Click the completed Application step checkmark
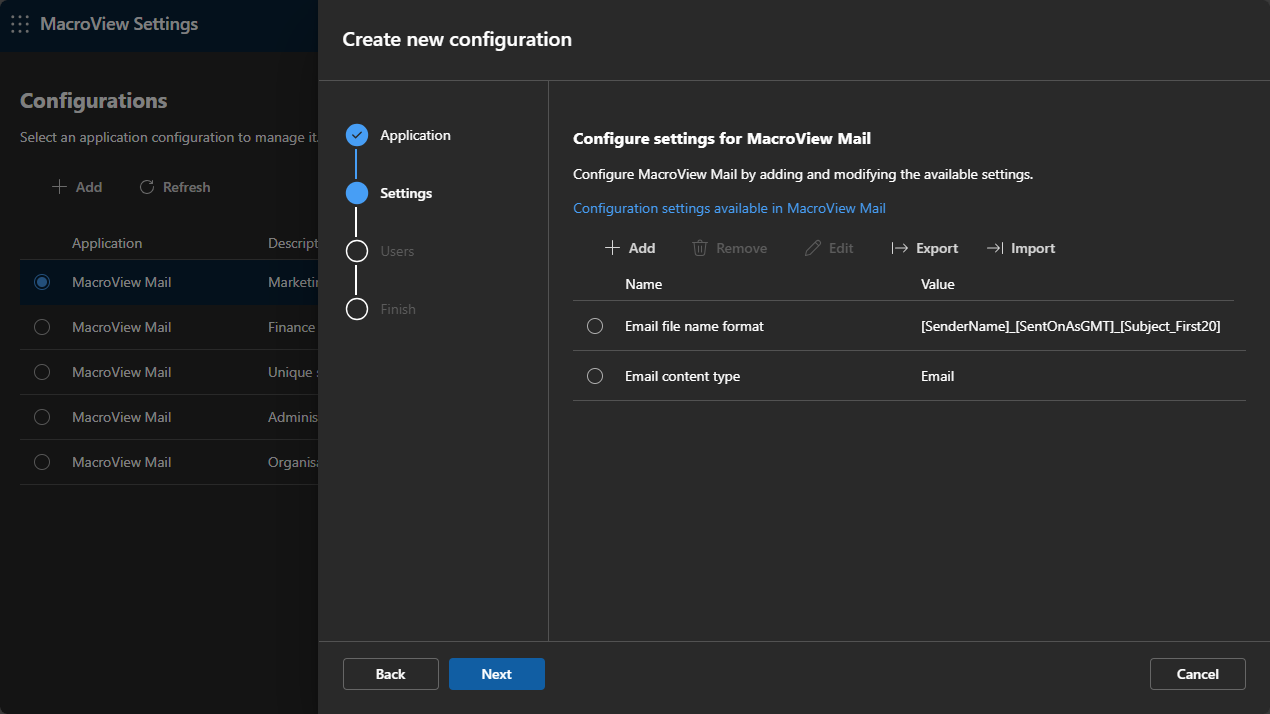The height and width of the screenshot is (714, 1270). click(357, 135)
